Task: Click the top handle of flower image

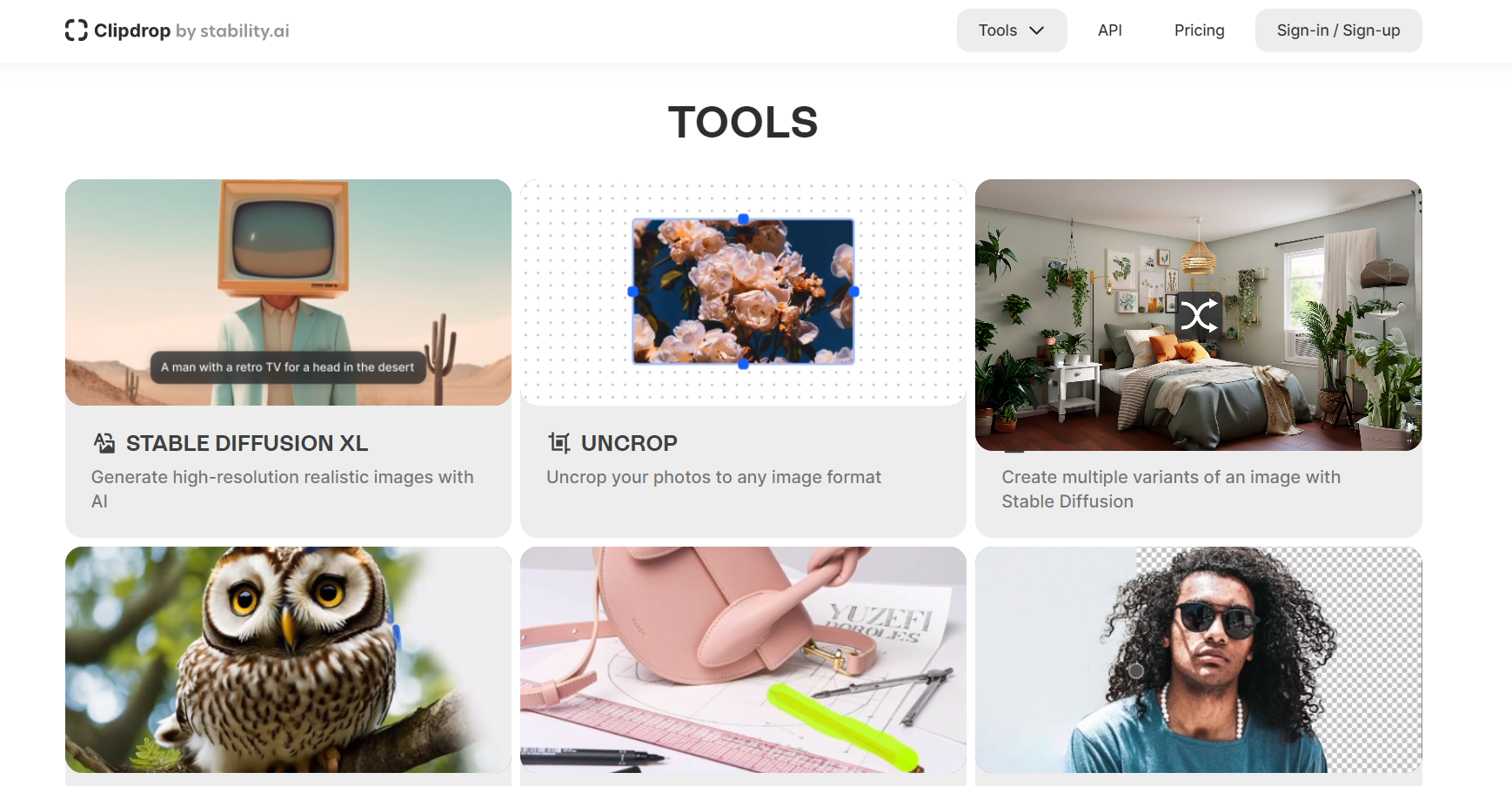Action: [744, 219]
